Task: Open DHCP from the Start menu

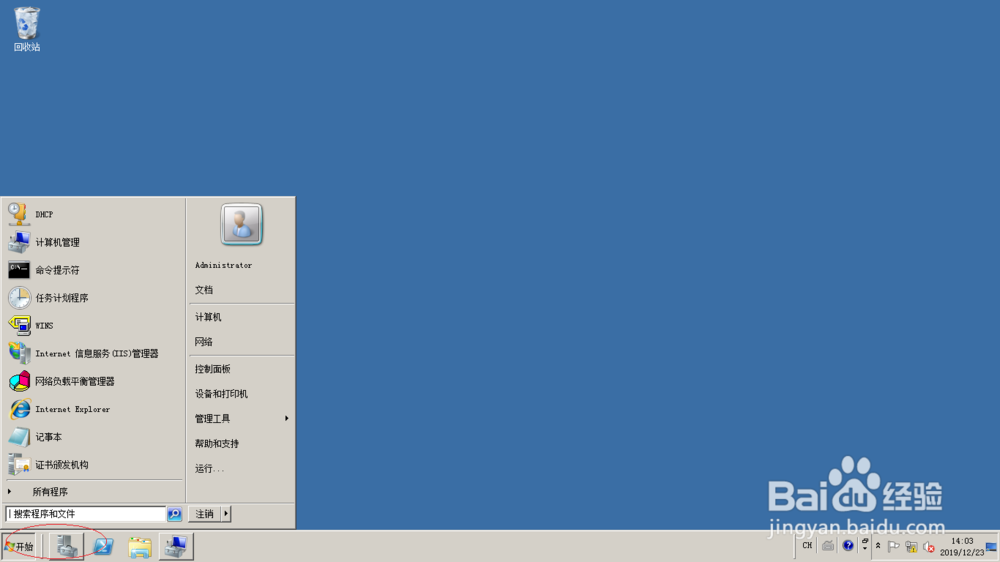Action: tap(94, 214)
